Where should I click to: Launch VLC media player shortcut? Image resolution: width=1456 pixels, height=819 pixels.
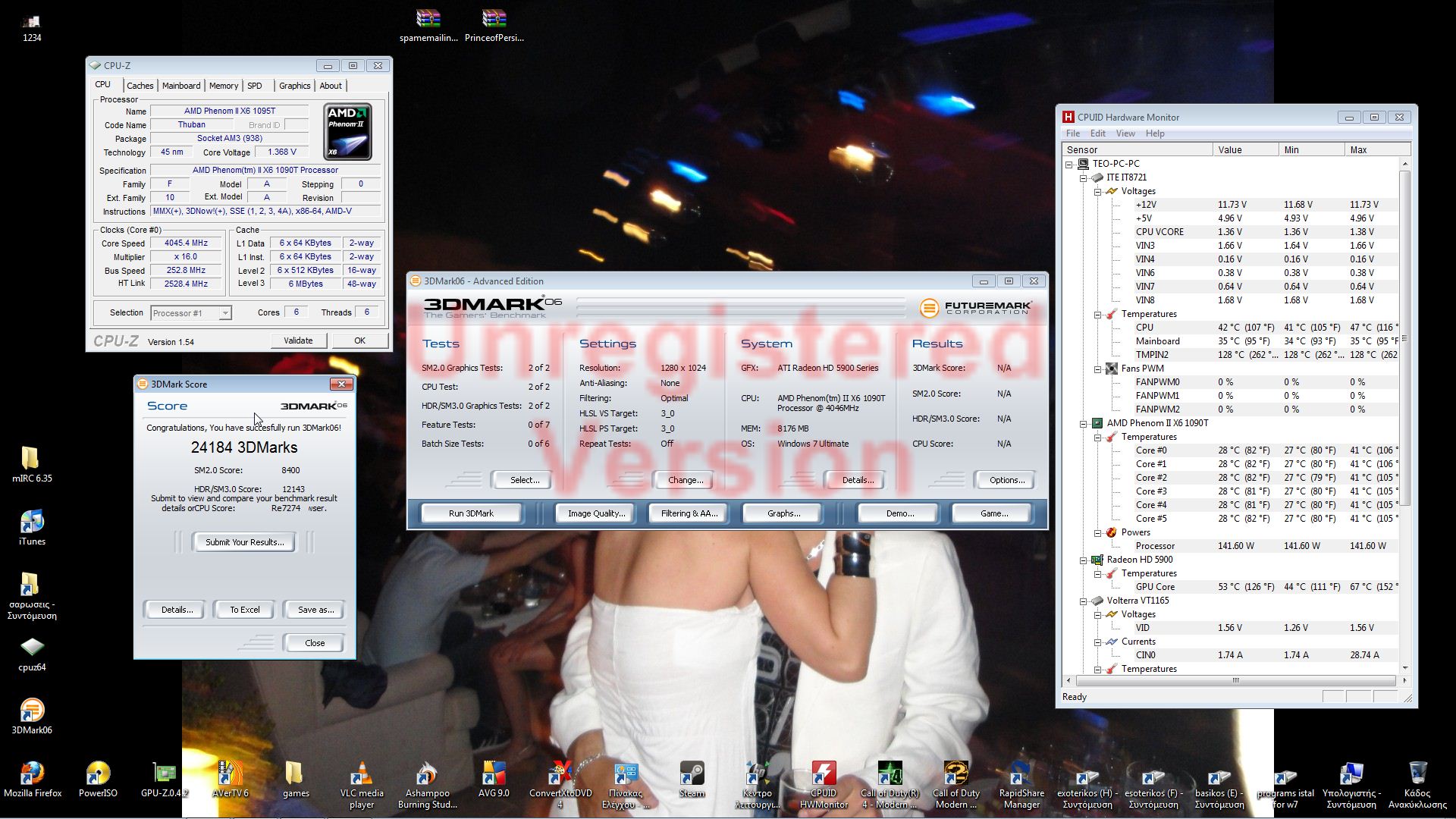pos(362,785)
